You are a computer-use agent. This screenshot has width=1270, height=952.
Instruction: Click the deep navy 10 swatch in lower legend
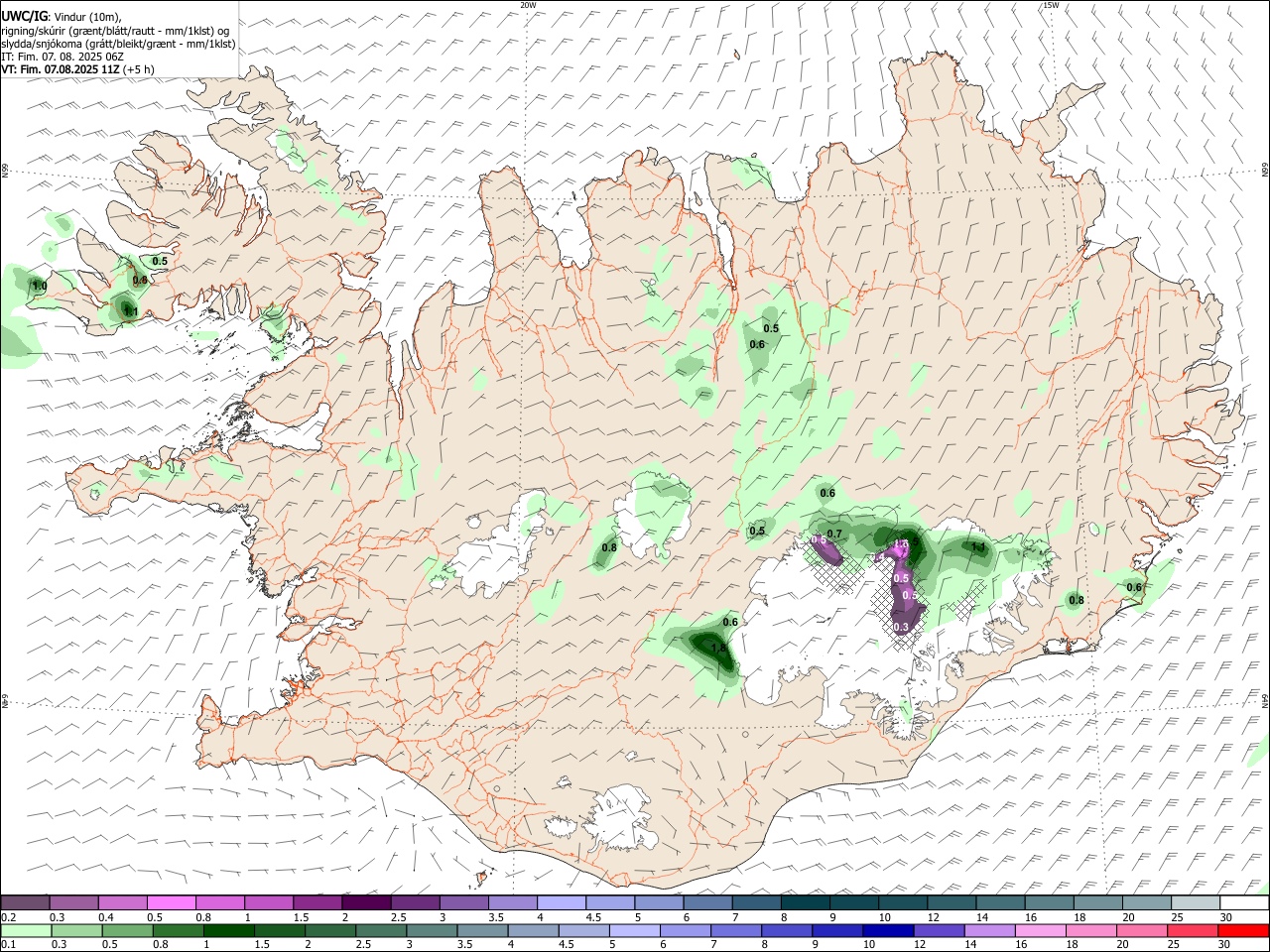click(888, 931)
